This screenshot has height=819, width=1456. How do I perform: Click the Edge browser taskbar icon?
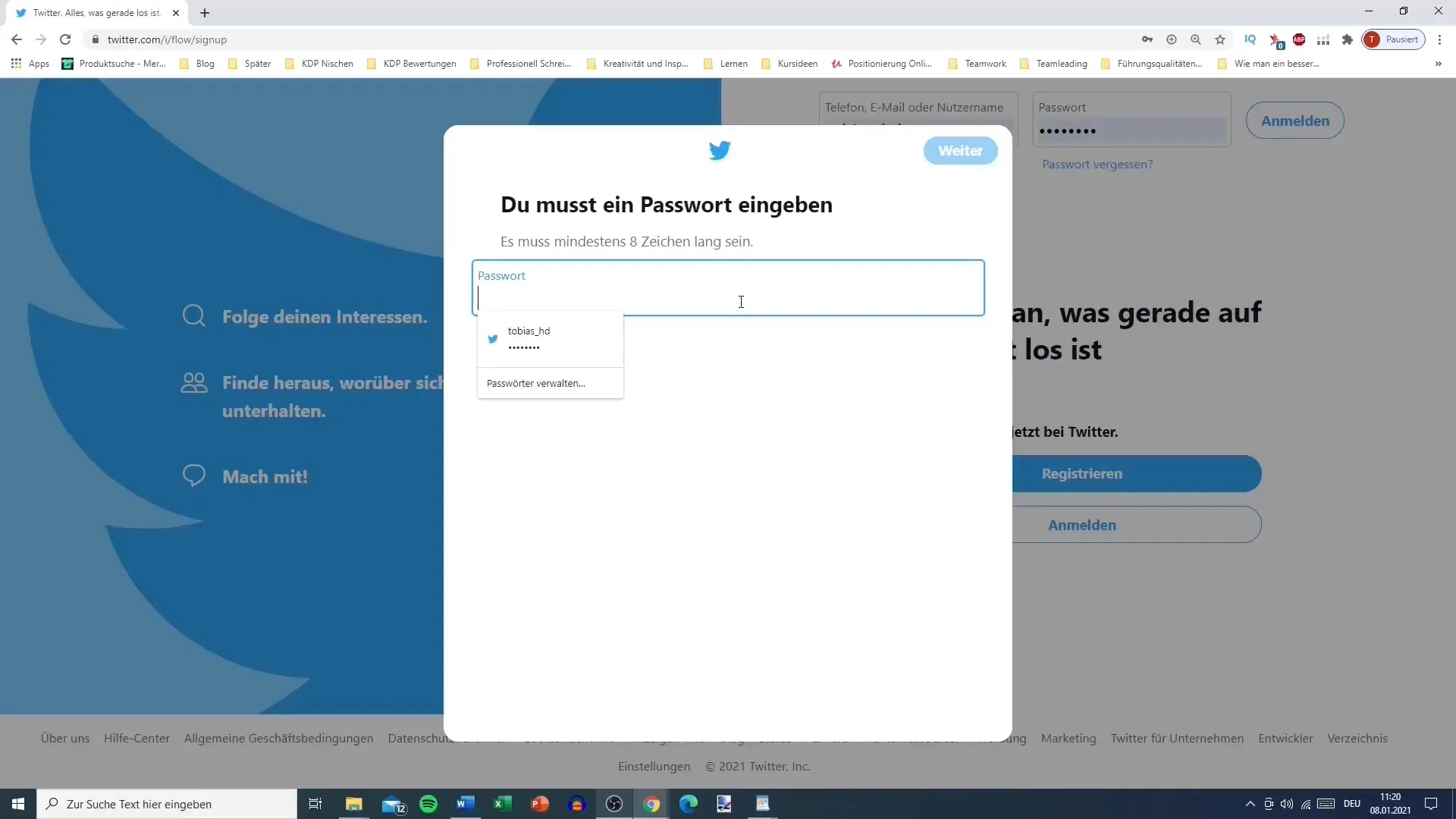click(x=688, y=804)
